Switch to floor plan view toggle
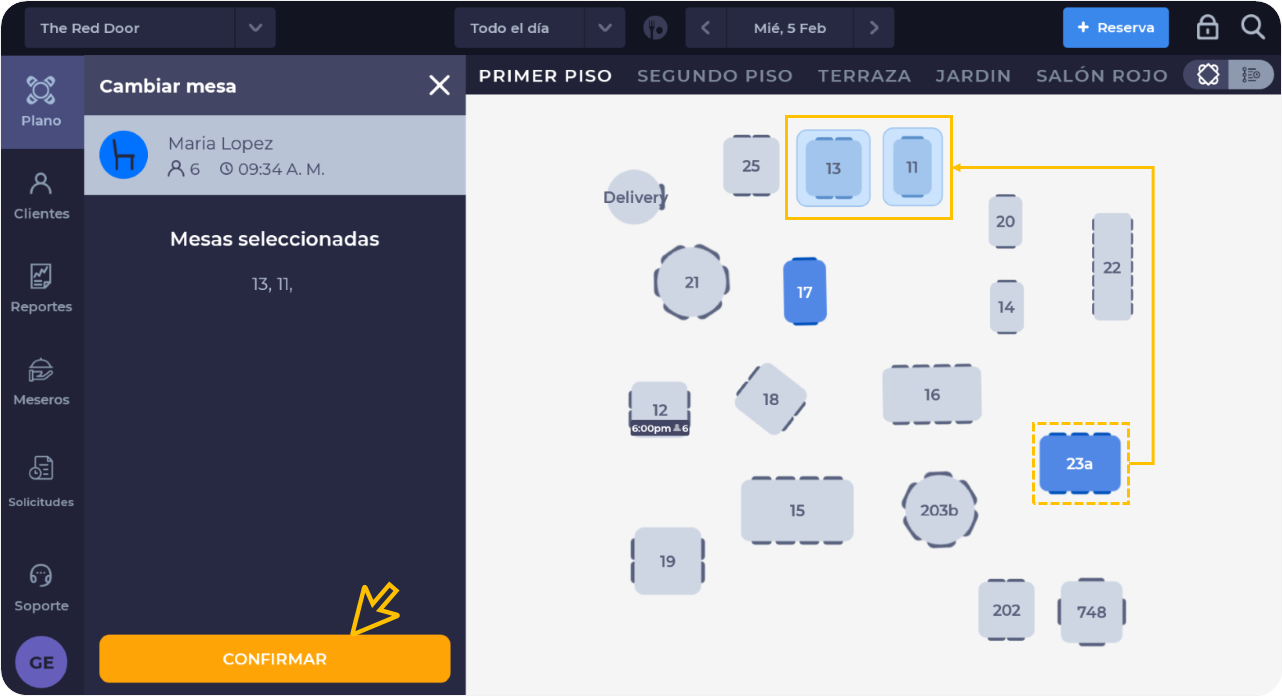Screen dimensions: 1282x696 coord(1207,75)
